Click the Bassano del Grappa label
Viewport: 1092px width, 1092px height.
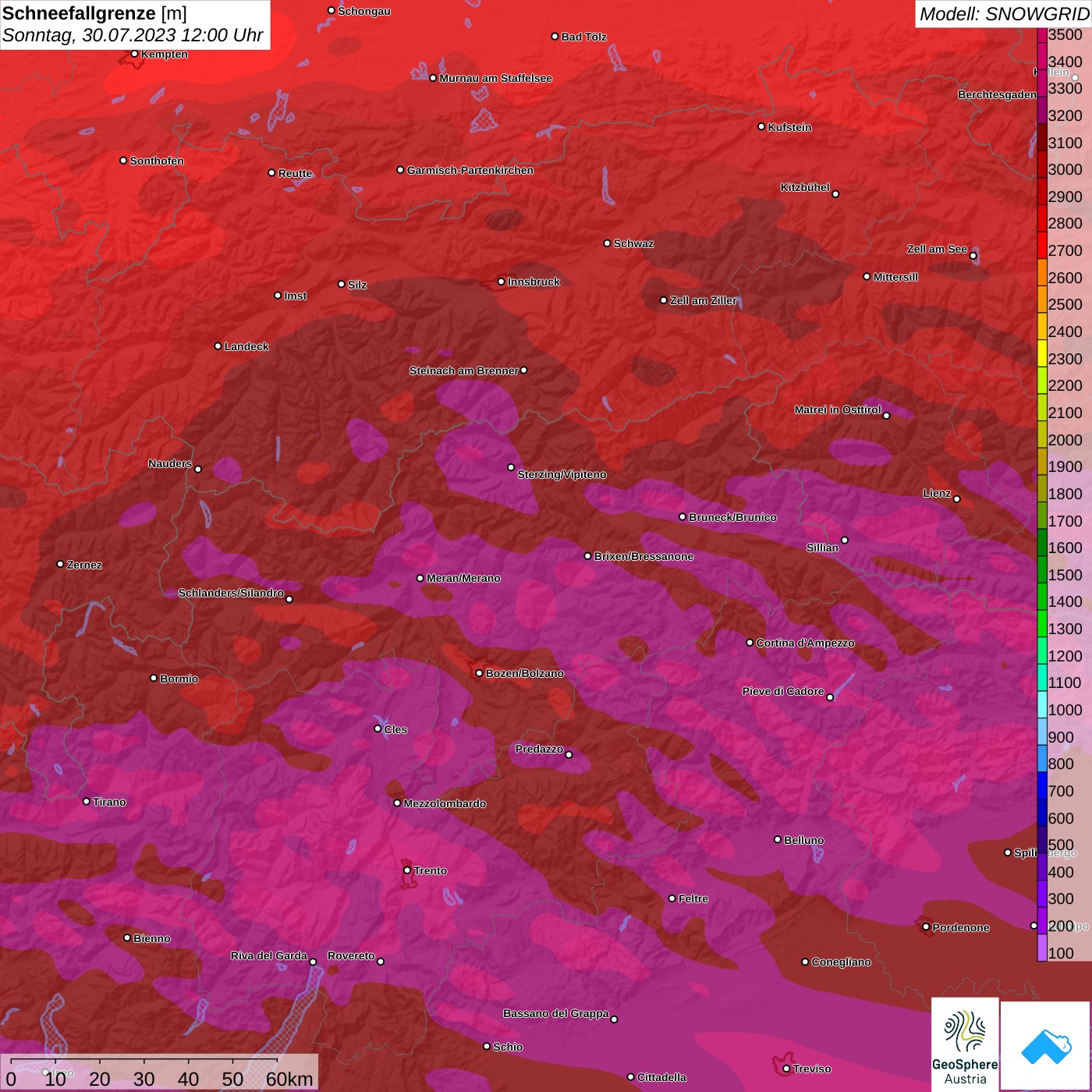tap(556, 1013)
